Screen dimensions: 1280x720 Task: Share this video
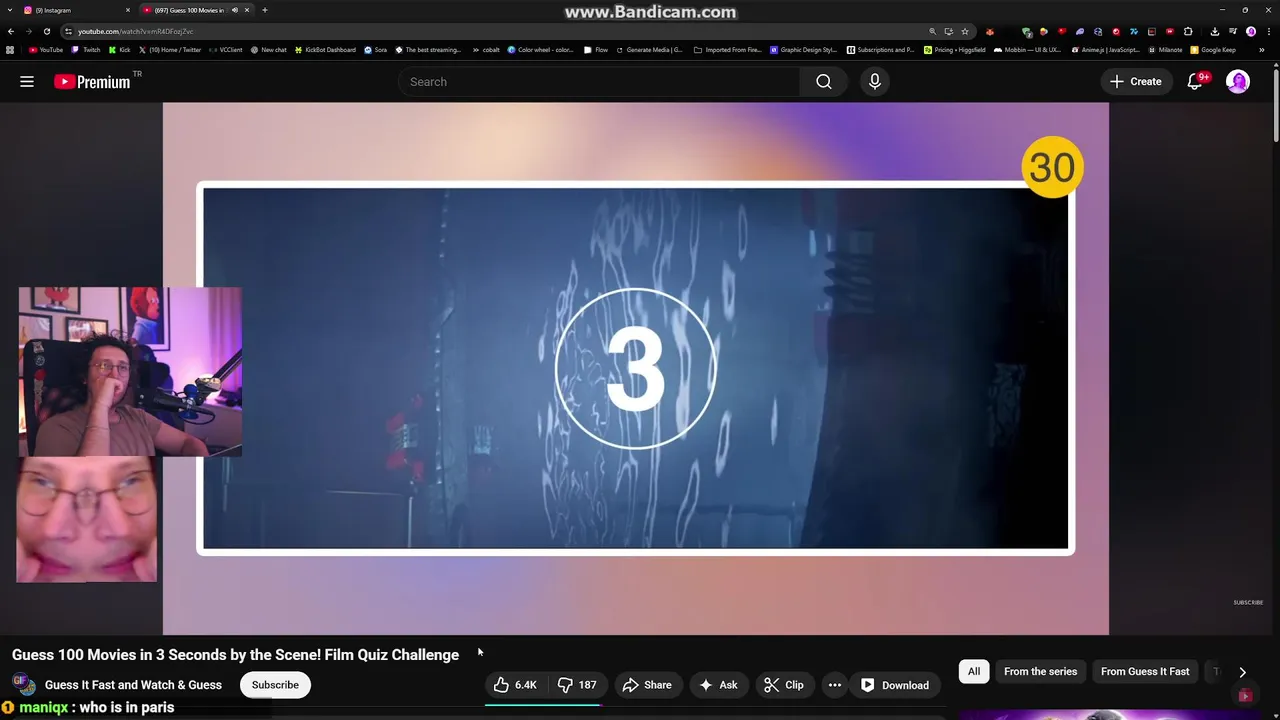pyautogui.click(x=646, y=685)
